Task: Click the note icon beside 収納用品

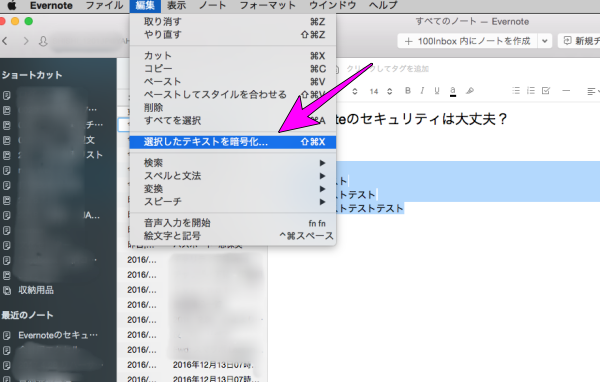Action: point(7,291)
